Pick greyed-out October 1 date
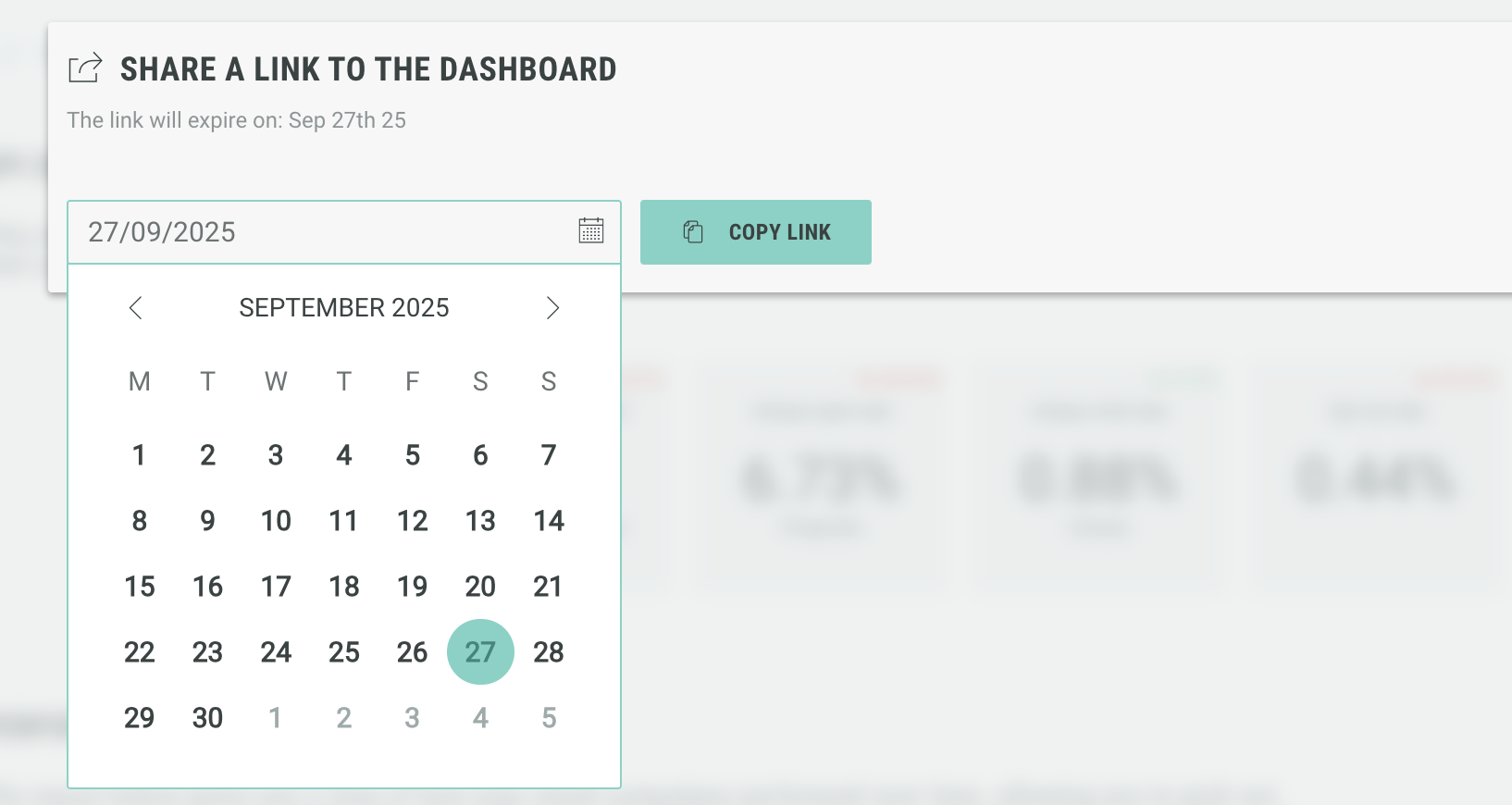The image size is (1512, 805). (275, 718)
